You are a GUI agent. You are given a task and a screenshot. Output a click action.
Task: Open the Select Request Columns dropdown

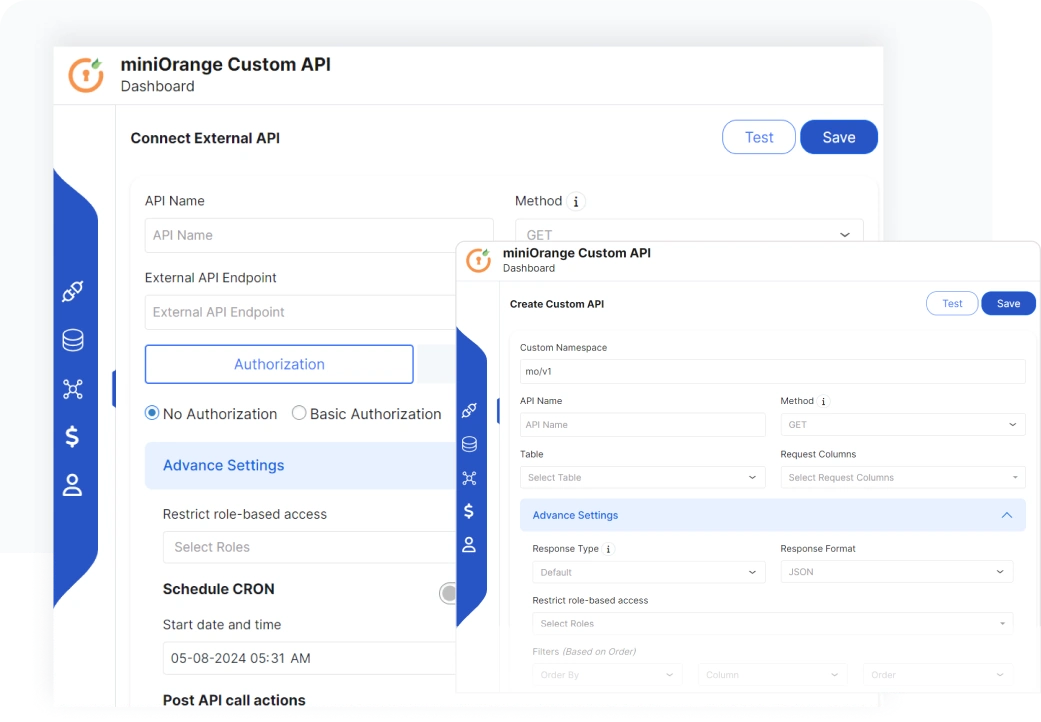coord(903,478)
